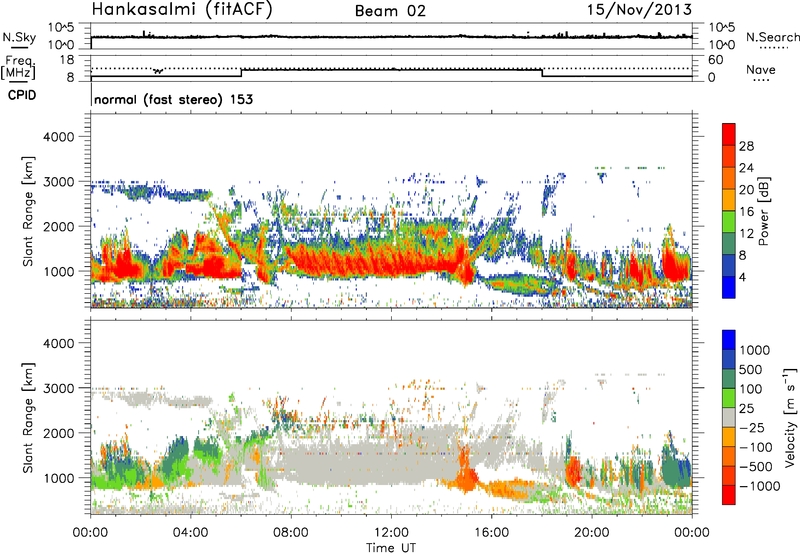Viewport: 800px width, 554px height.
Task: Click the yellow 16-20 dB power swatch
Action: pyautogui.click(x=729, y=200)
